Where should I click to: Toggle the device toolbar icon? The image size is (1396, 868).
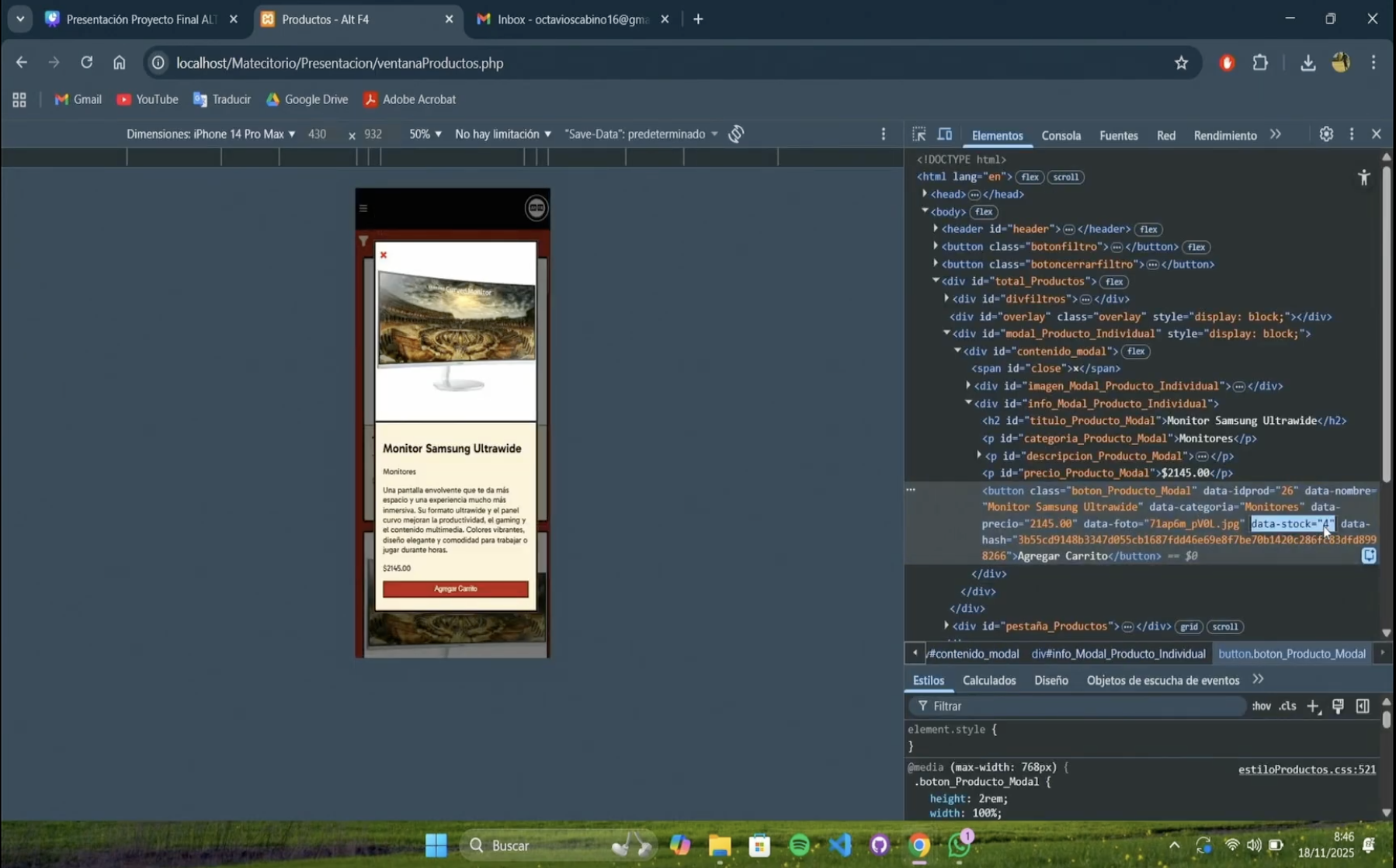pyautogui.click(x=944, y=134)
